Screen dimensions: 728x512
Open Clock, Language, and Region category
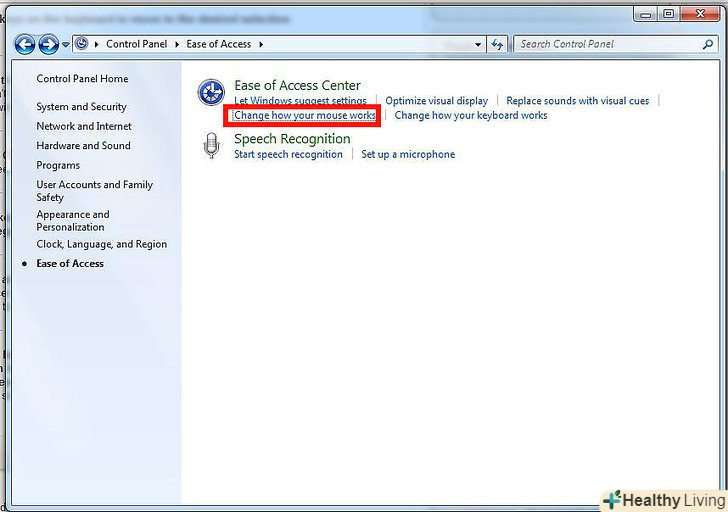(102, 244)
